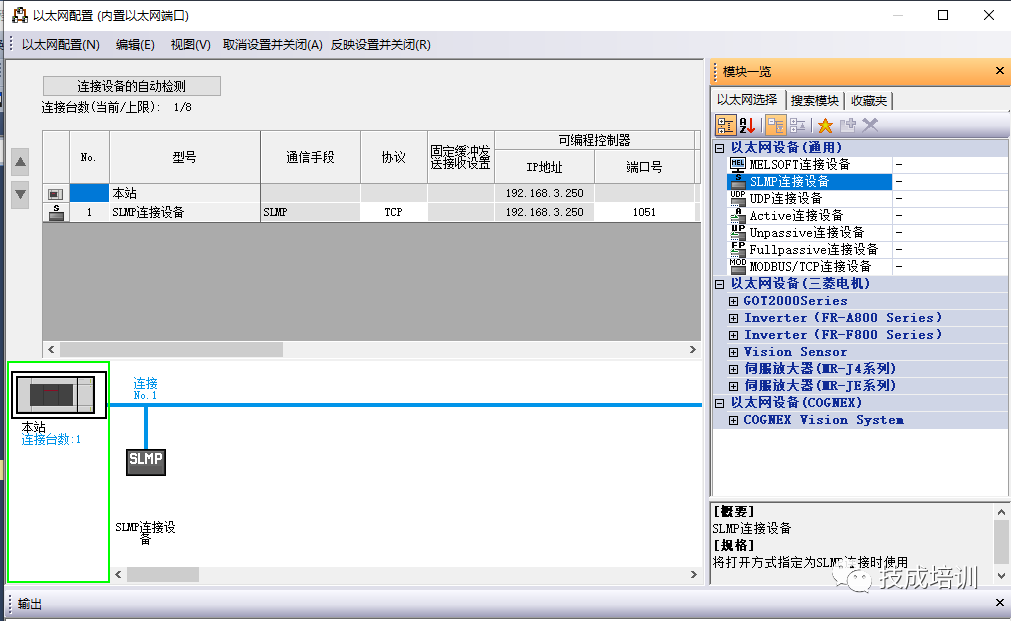Click the MODBUS/TCP连接设备 device icon
Image resolution: width=1011 pixels, height=622 pixels.
tap(739, 266)
